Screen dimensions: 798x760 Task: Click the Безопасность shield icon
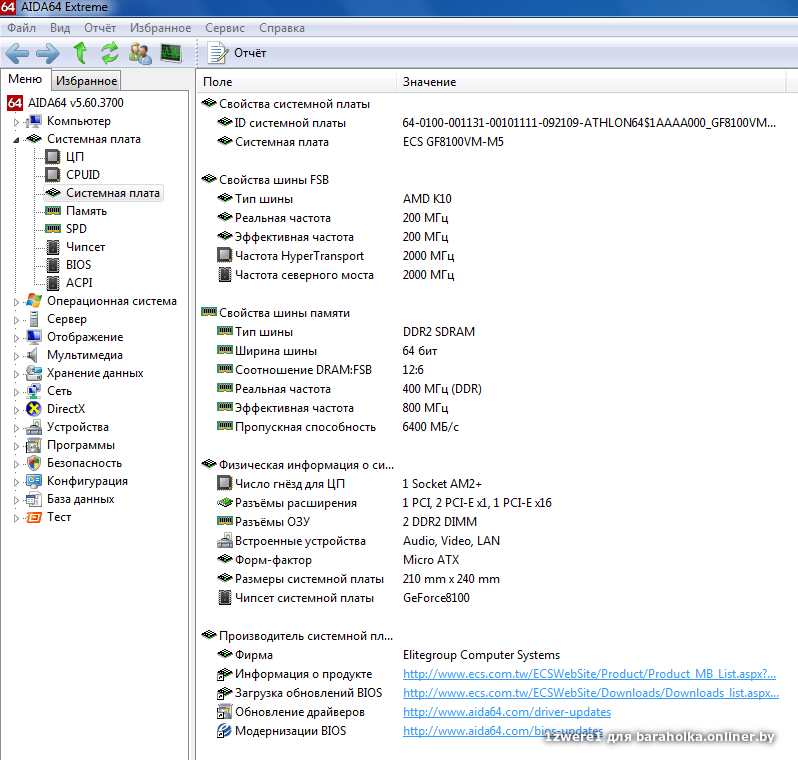pos(34,463)
